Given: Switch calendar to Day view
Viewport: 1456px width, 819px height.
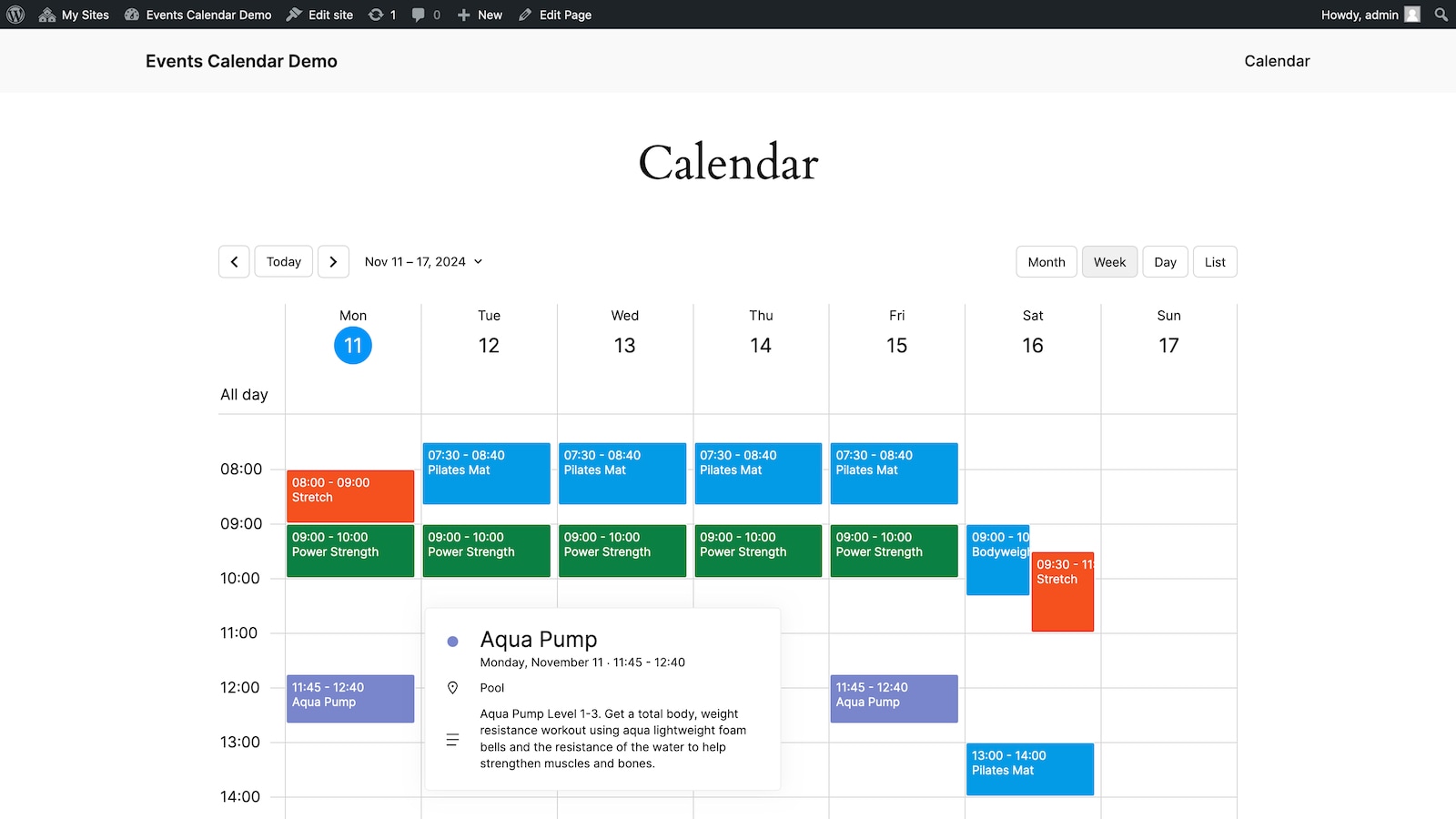Looking at the screenshot, I should click(1165, 261).
